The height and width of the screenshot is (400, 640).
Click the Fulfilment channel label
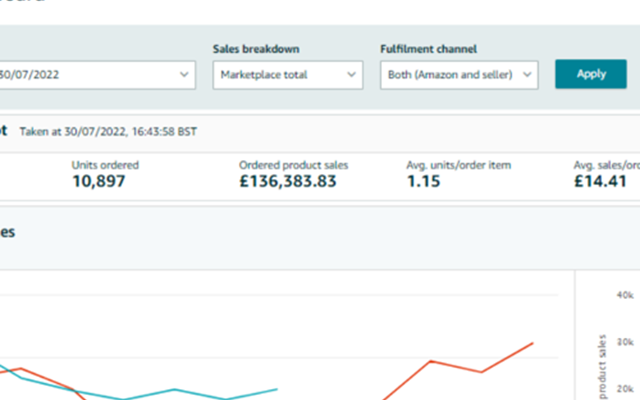coord(429,49)
